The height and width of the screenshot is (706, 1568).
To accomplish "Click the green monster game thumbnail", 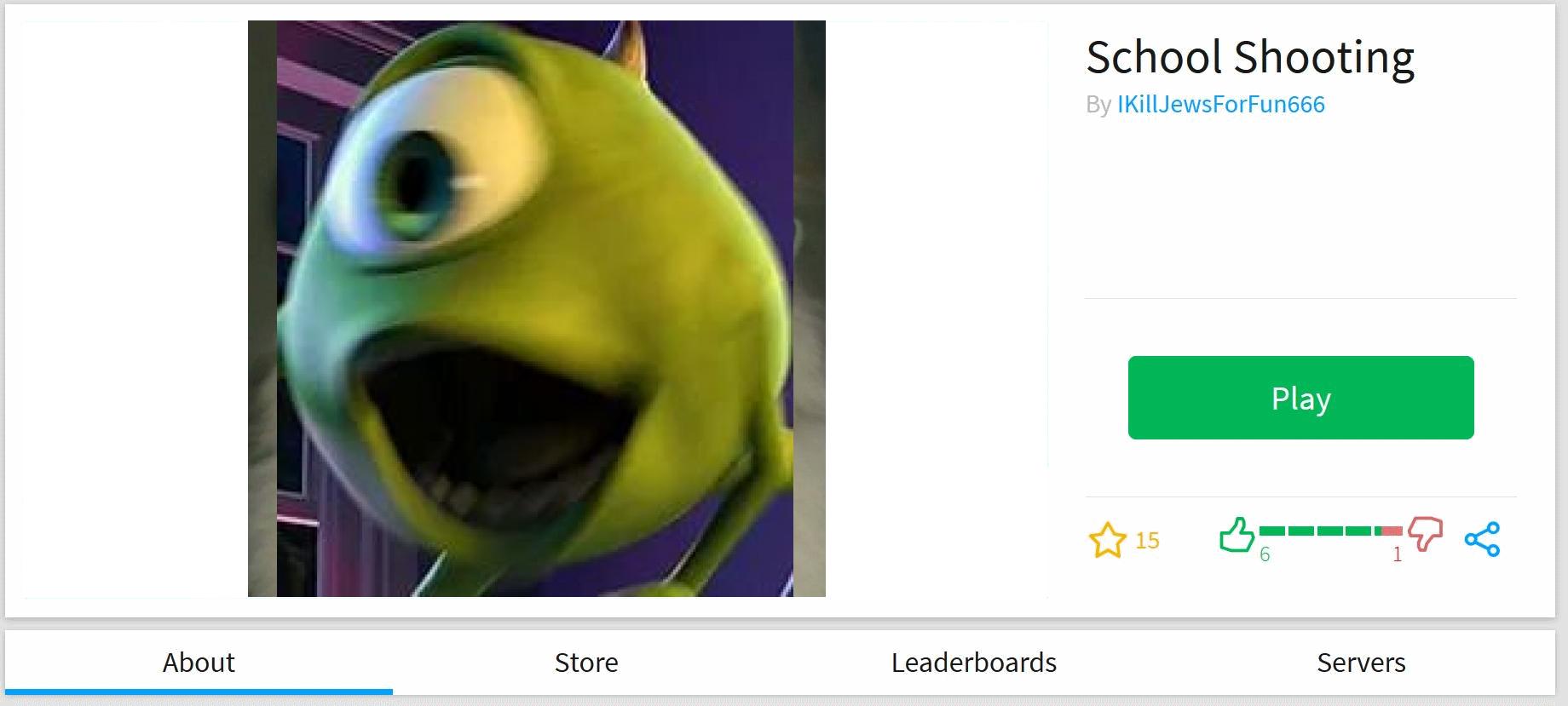I will [x=536, y=308].
